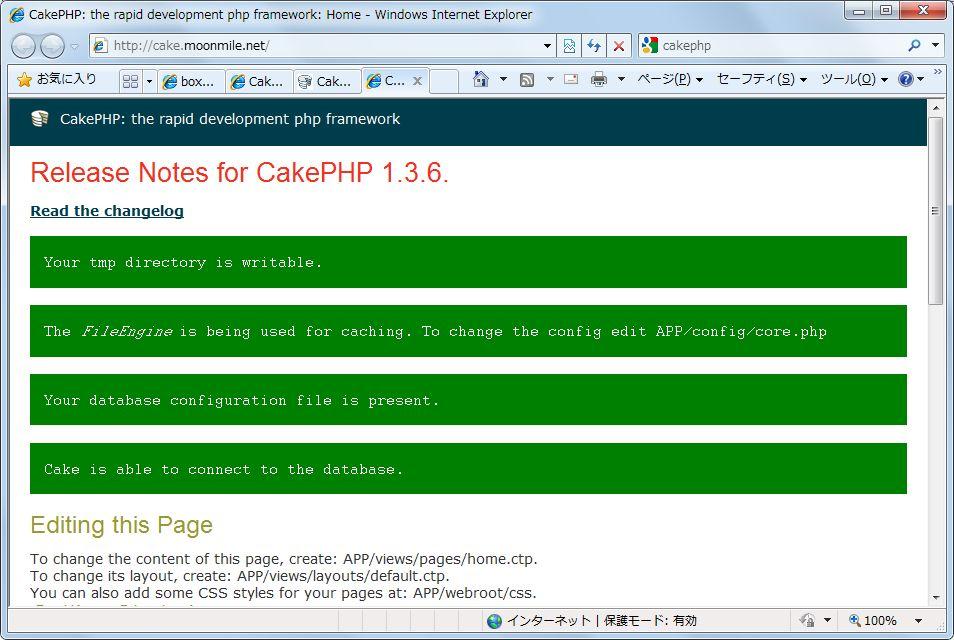954x640 pixels.
Task: Toggle Compatibility View icon in address bar
Action: 569,46
